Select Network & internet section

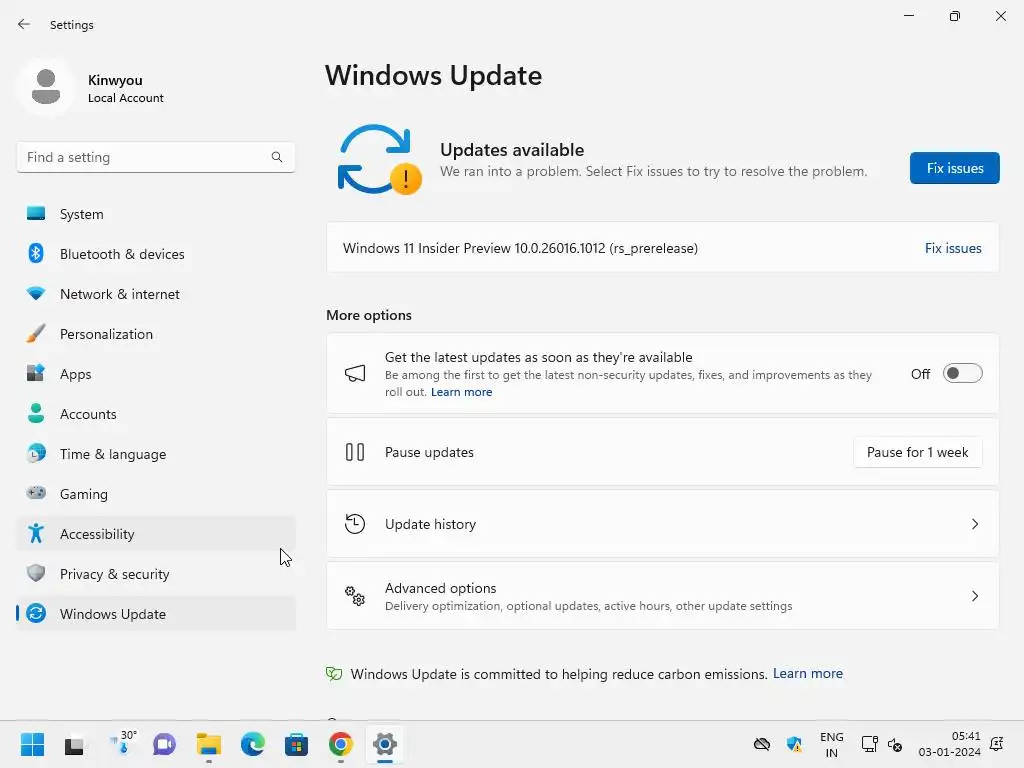pos(156,294)
